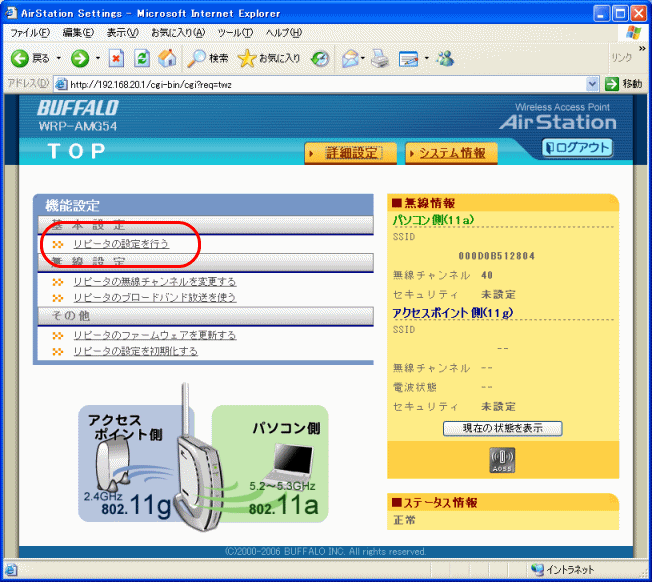Open the Forward button history dropdown arrow
This screenshot has height=582, width=652.
98,58
